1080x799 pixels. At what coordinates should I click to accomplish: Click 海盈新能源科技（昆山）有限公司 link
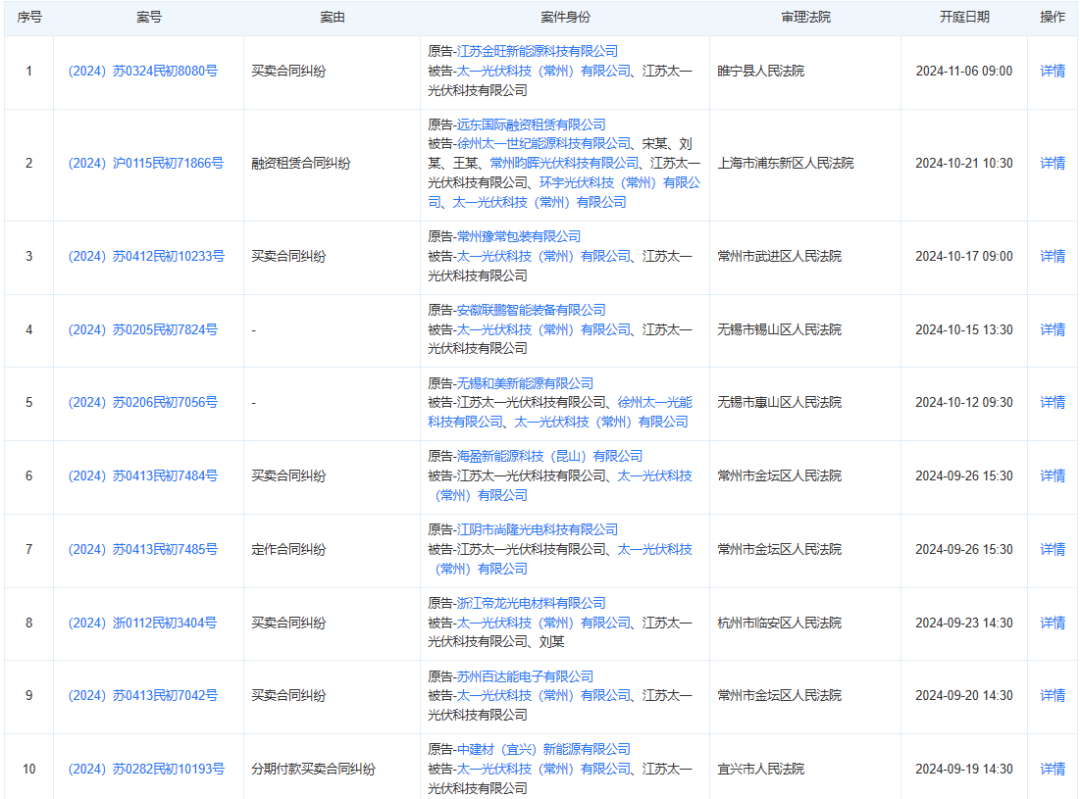[x=550, y=456]
